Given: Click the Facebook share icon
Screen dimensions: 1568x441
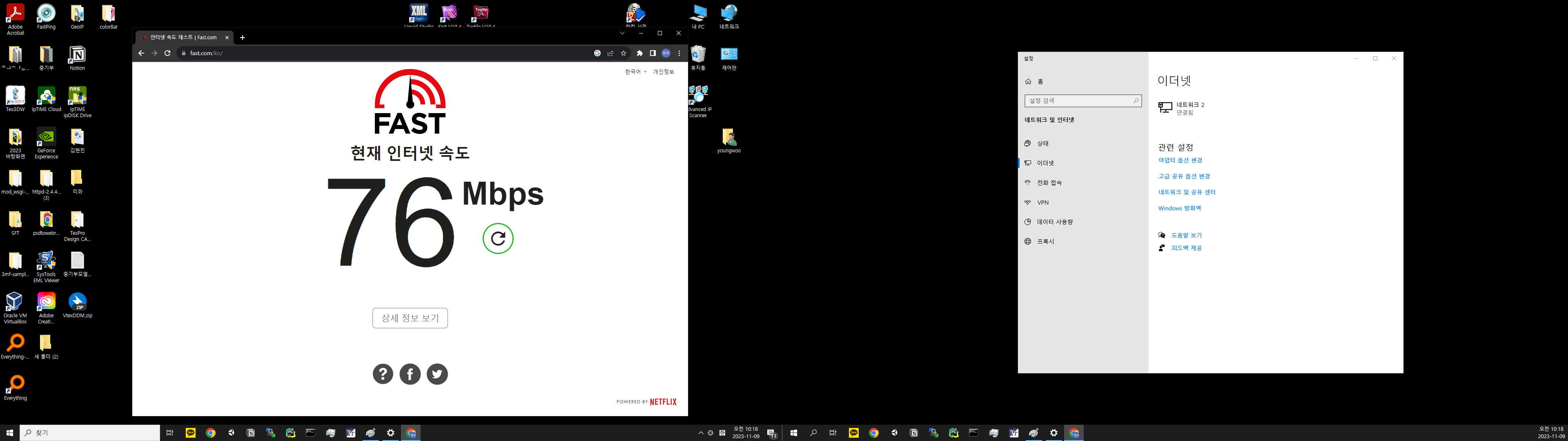Looking at the screenshot, I should (410, 374).
